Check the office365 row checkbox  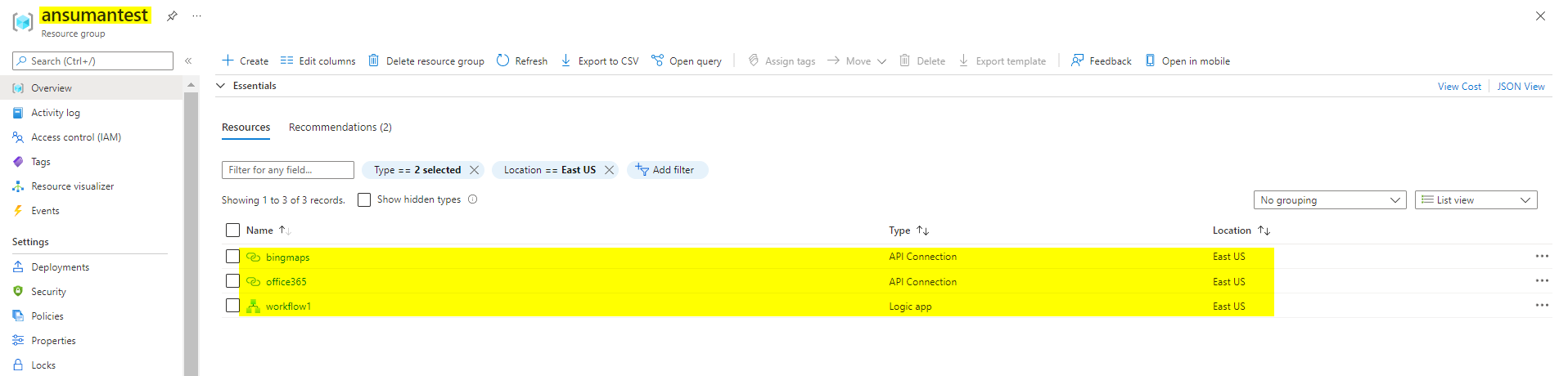point(232,281)
